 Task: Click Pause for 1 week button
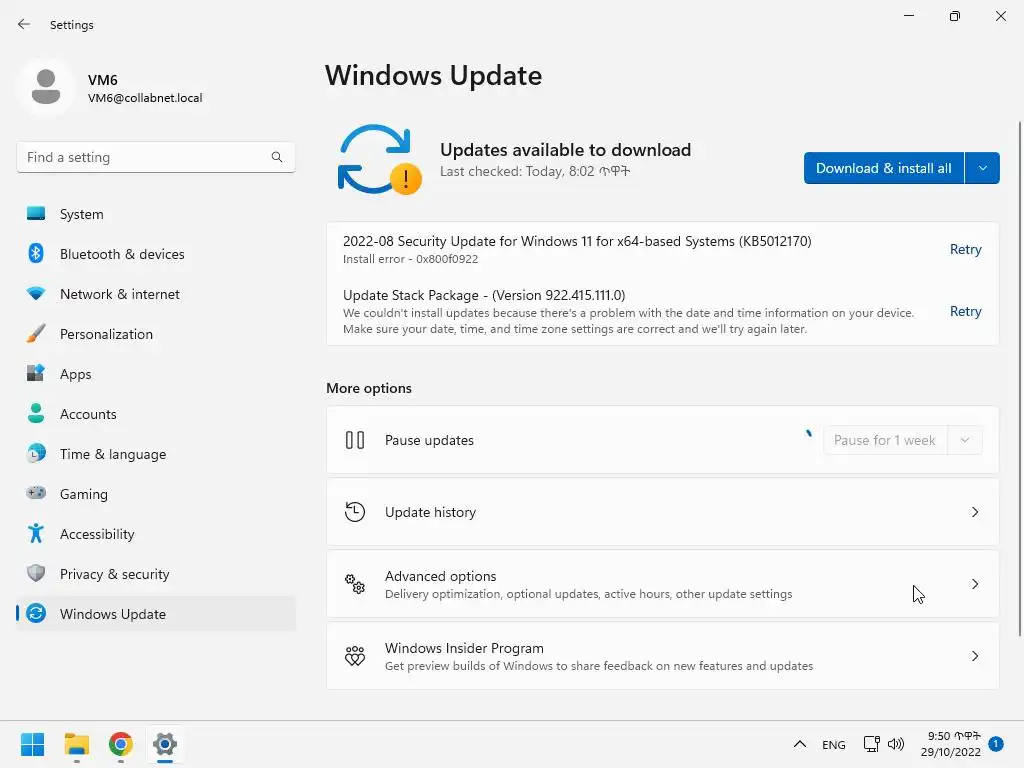tap(885, 440)
